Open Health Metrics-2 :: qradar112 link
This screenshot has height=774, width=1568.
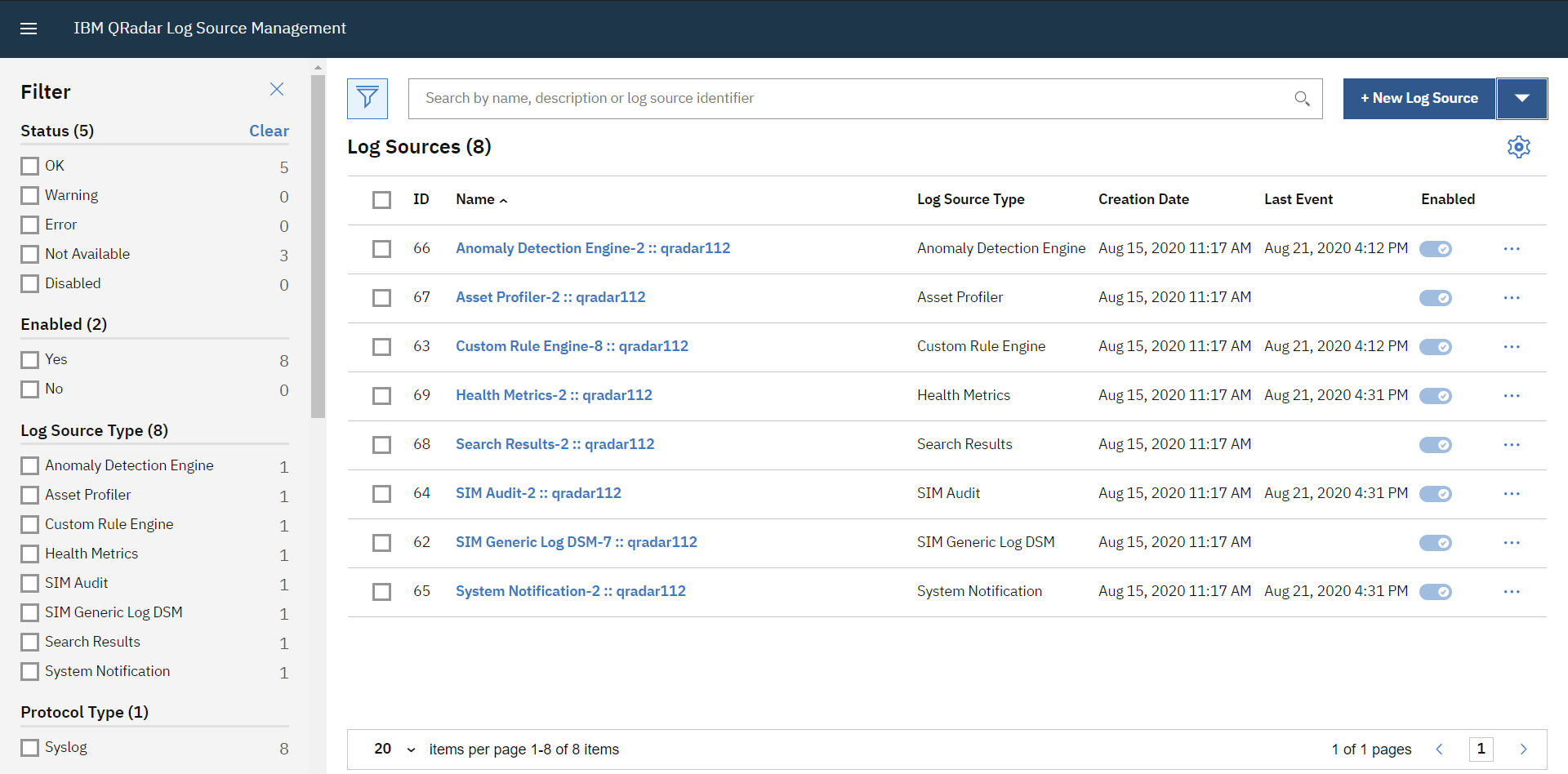tap(554, 395)
